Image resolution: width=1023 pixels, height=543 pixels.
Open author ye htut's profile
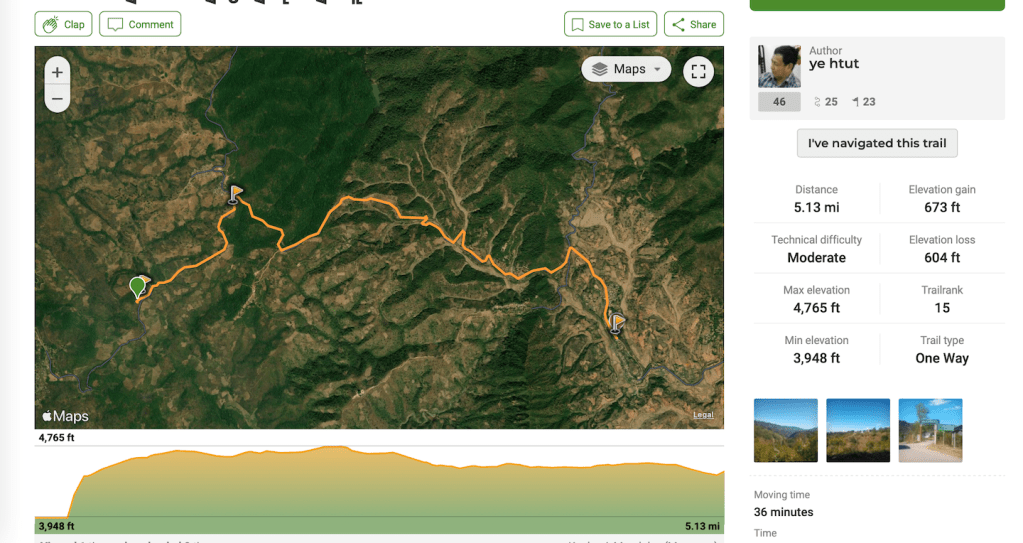click(834, 64)
